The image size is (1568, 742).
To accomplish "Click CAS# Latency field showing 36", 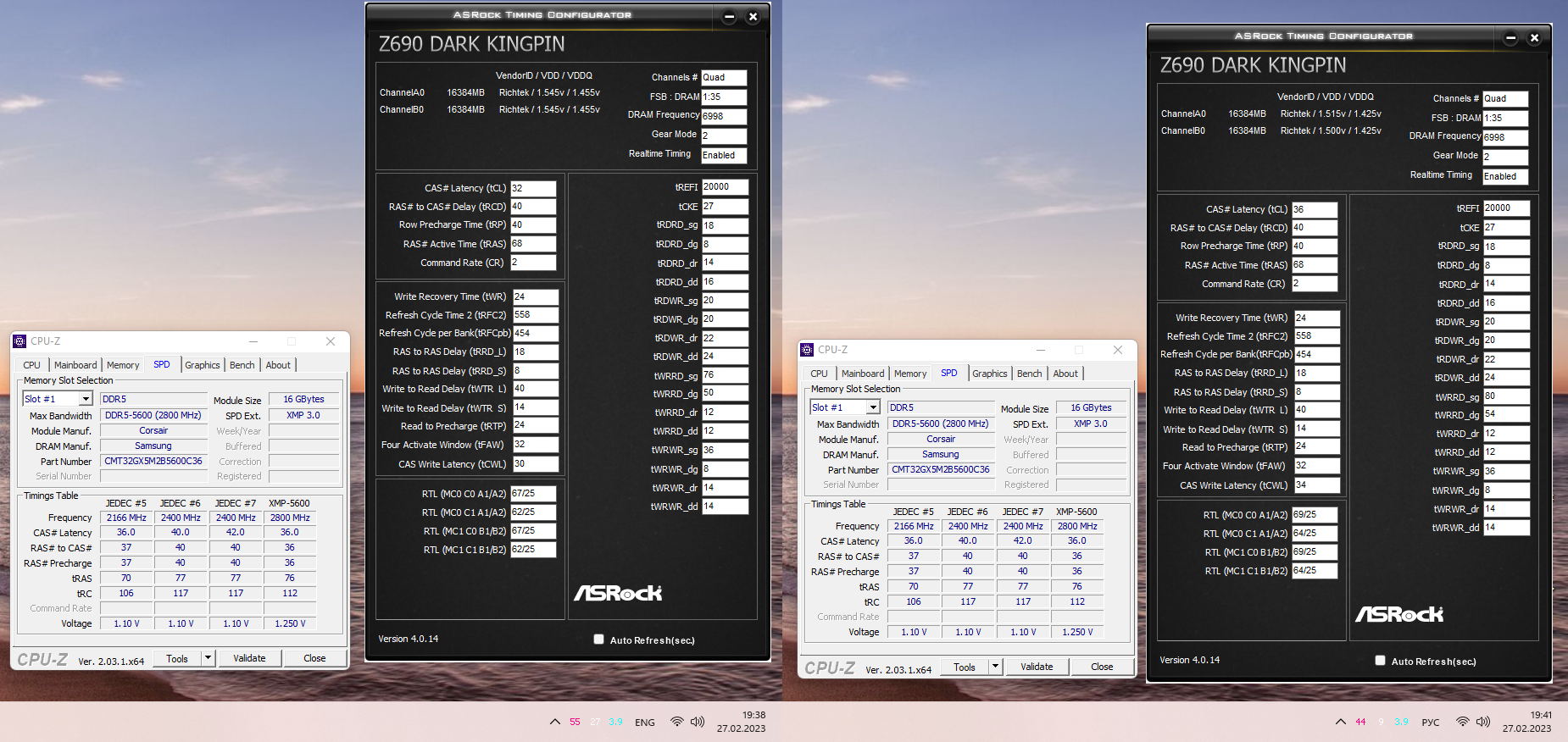I will (x=1315, y=209).
